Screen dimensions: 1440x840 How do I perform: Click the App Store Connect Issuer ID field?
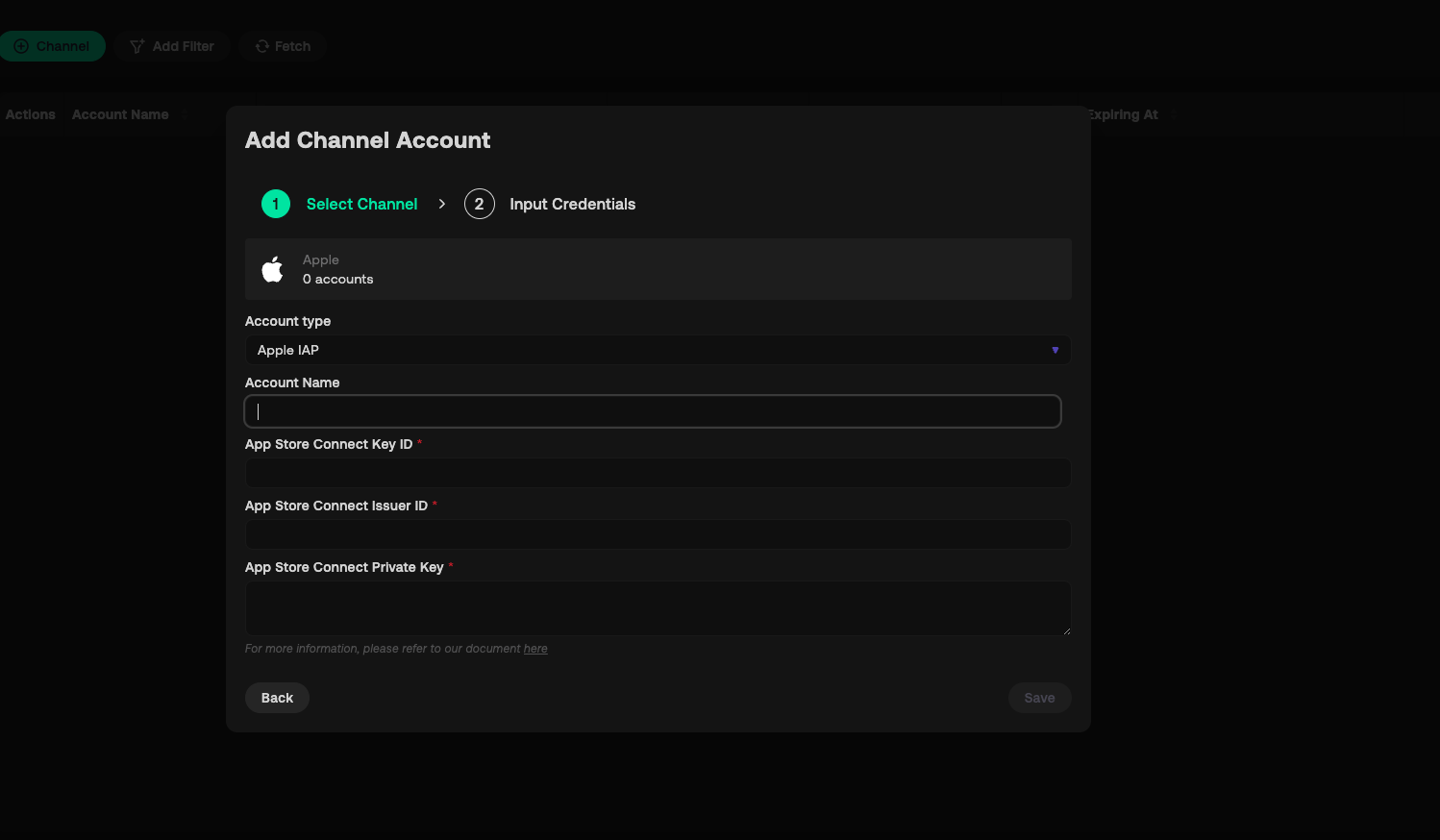658,534
